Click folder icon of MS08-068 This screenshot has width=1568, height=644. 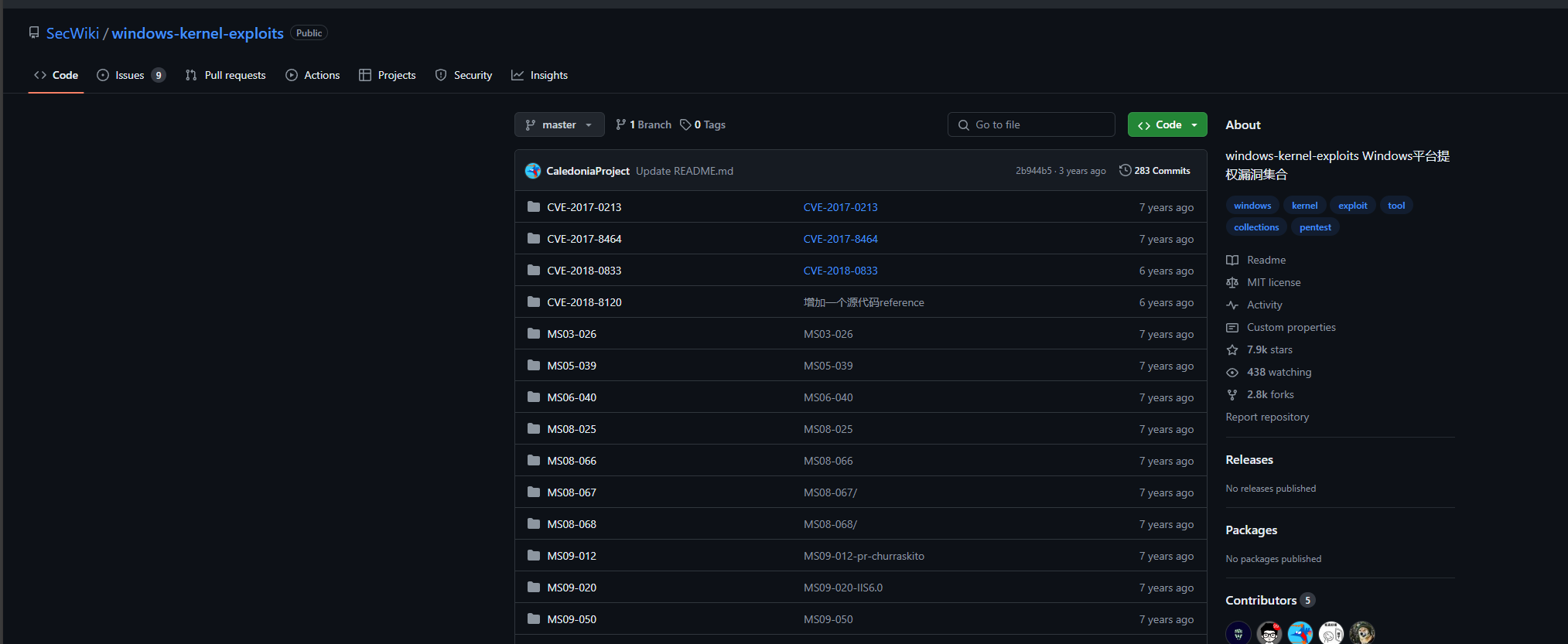[534, 523]
